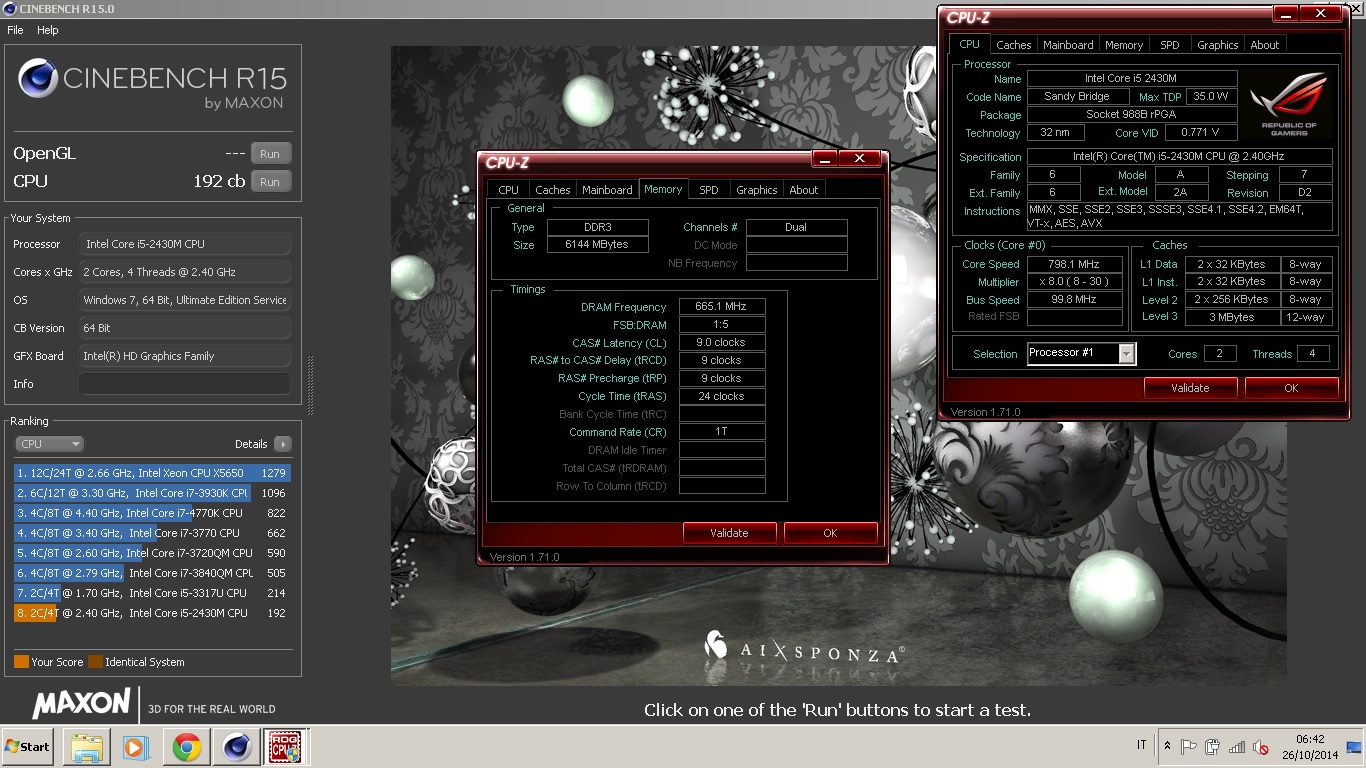Image resolution: width=1366 pixels, height=768 pixels.
Task: Open About tab in right CPU-Z window
Action: pos(1265,45)
